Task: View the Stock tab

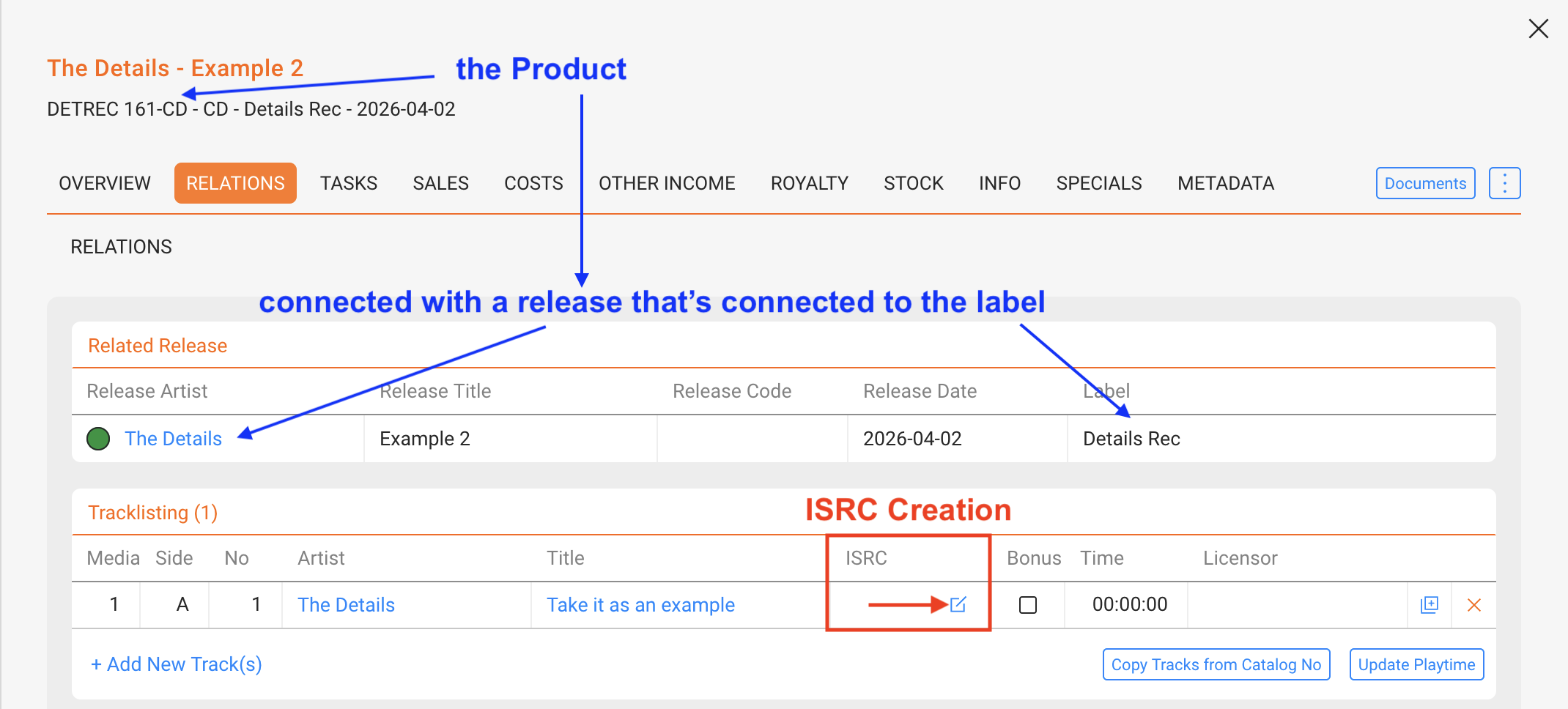Action: pyautogui.click(x=914, y=183)
